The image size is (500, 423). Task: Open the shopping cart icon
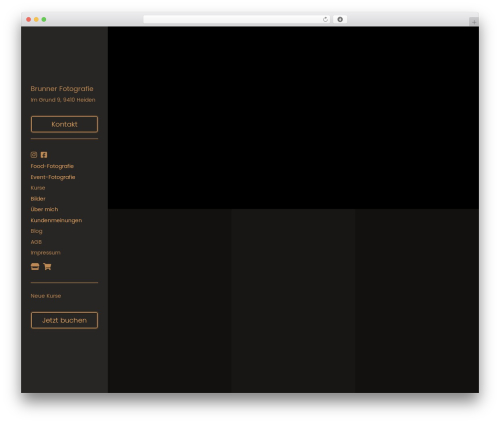pos(47,267)
